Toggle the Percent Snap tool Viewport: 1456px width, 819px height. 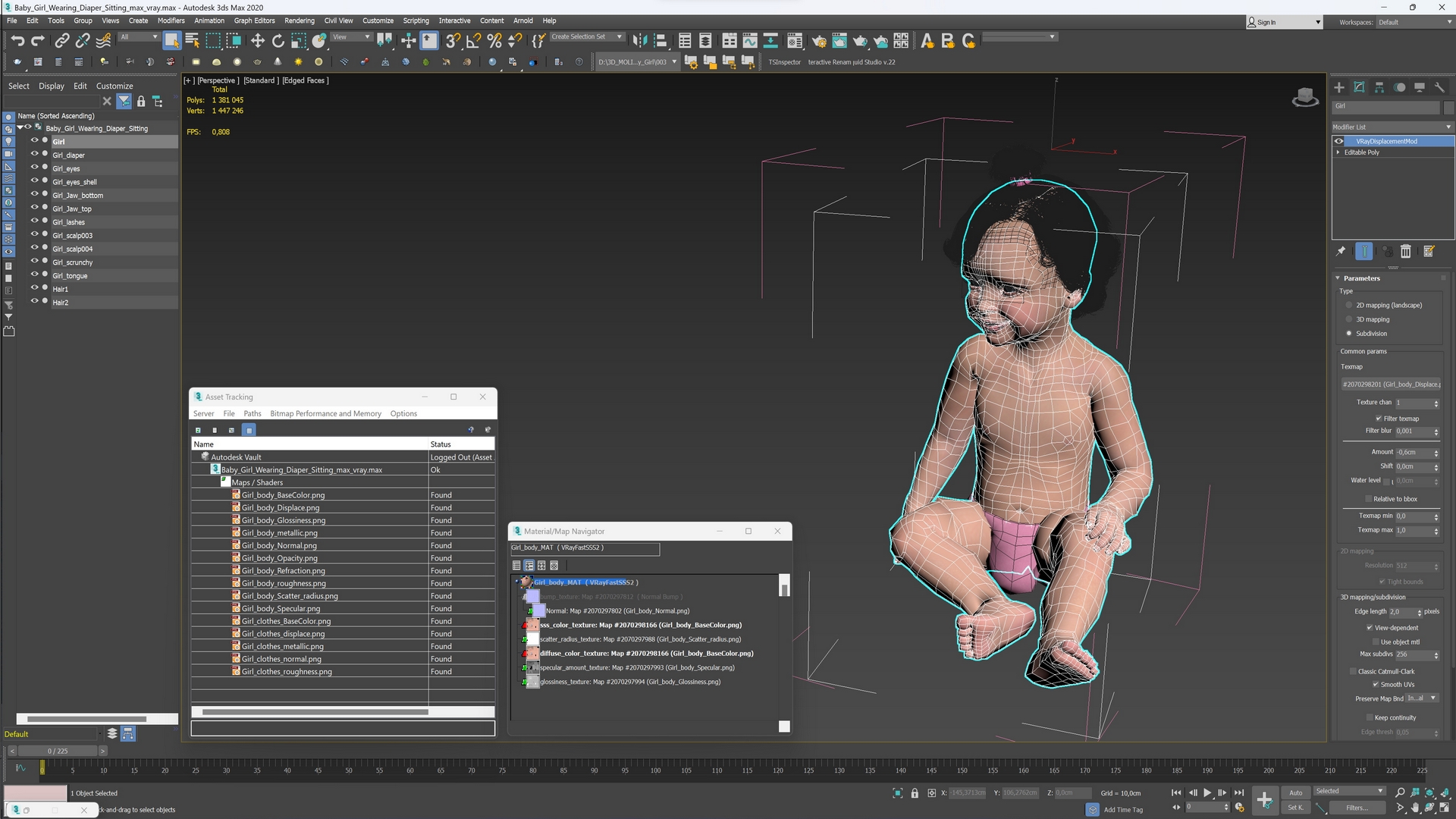(x=494, y=41)
